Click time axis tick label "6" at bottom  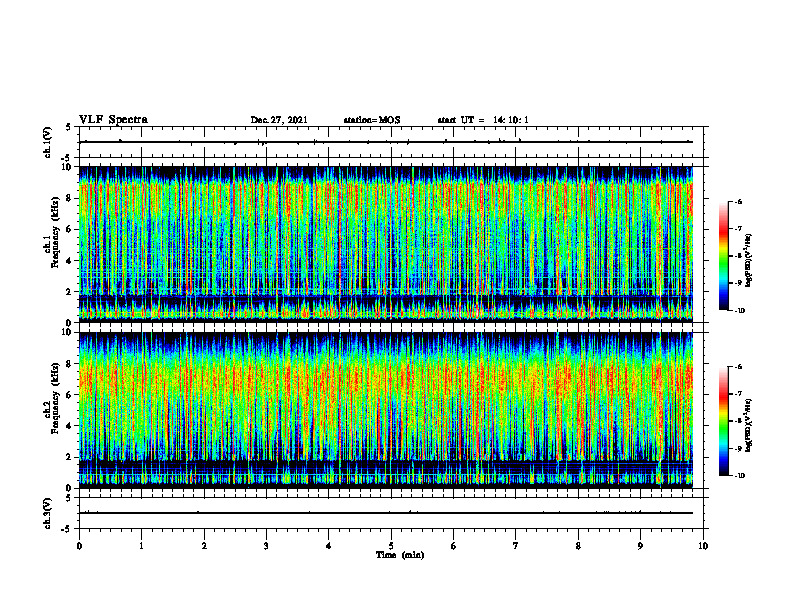[454, 546]
